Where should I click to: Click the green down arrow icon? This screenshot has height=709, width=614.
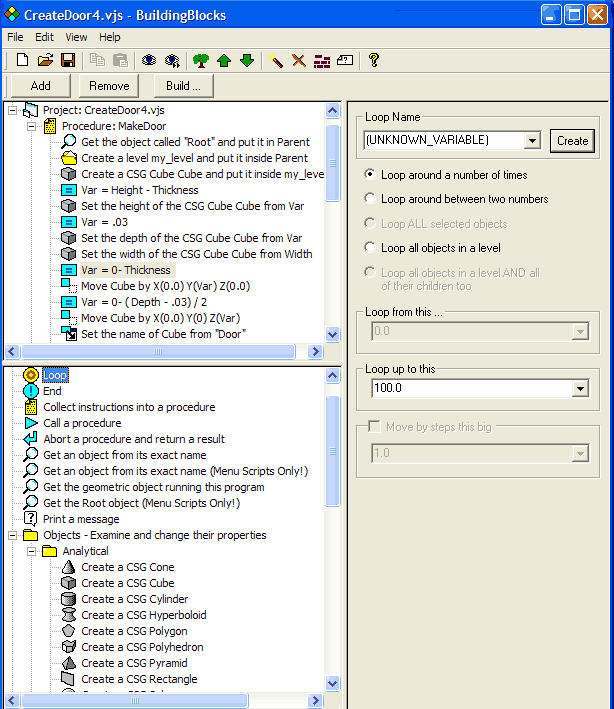[x=246, y=61]
